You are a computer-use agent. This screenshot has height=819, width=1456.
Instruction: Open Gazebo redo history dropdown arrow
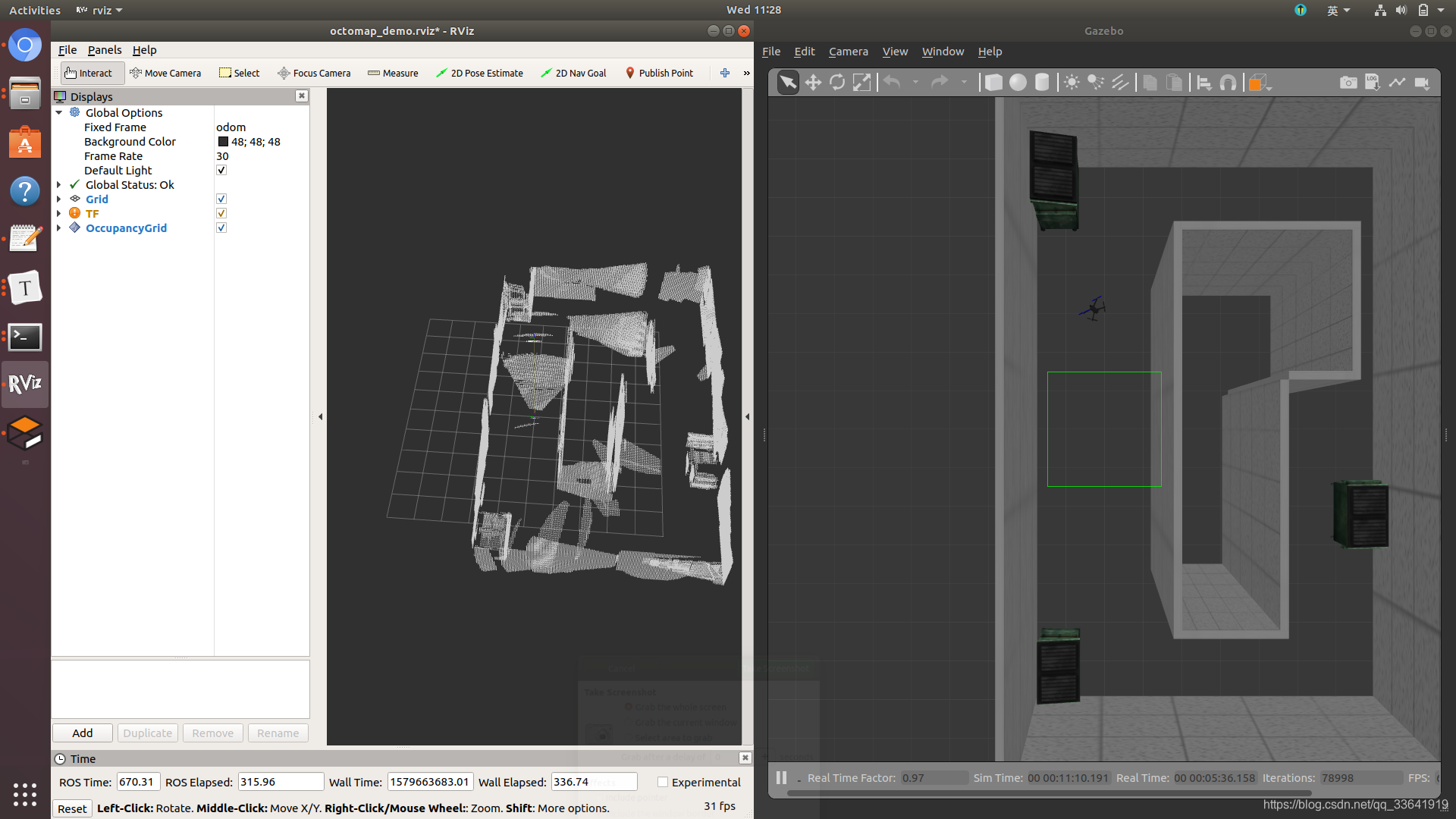pyautogui.click(x=964, y=83)
